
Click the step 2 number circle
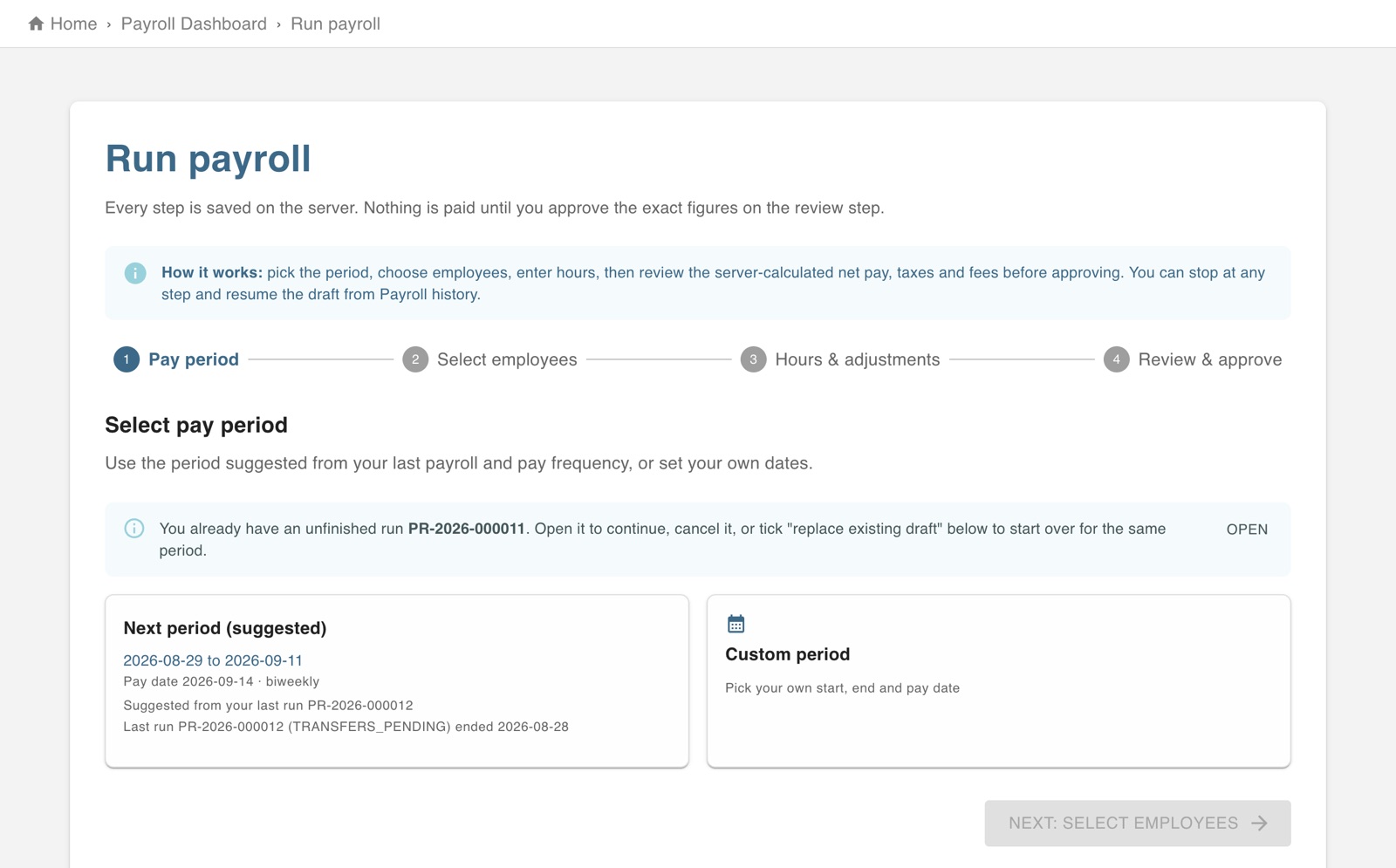(x=415, y=359)
